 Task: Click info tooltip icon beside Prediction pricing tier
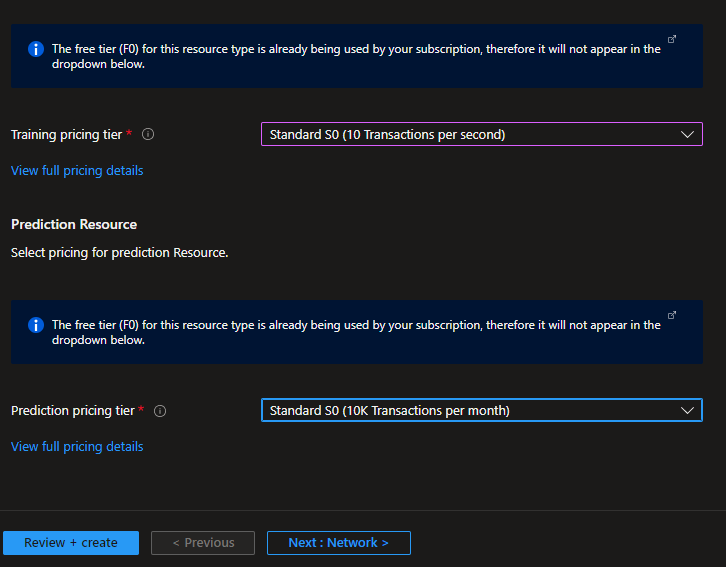pyautogui.click(x=160, y=411)
